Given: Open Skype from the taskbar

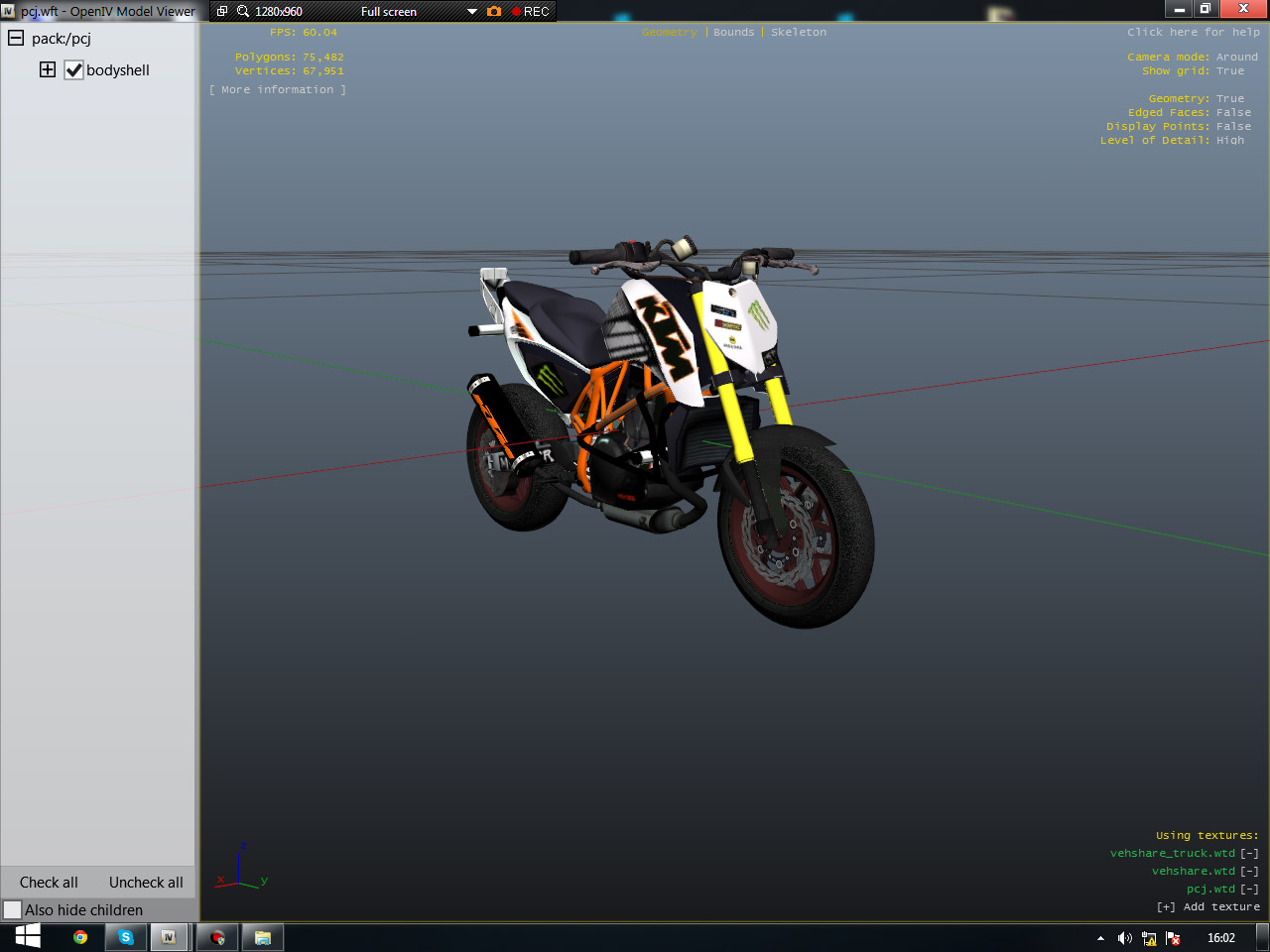Looking at the screenshot, I should point(126,937).
